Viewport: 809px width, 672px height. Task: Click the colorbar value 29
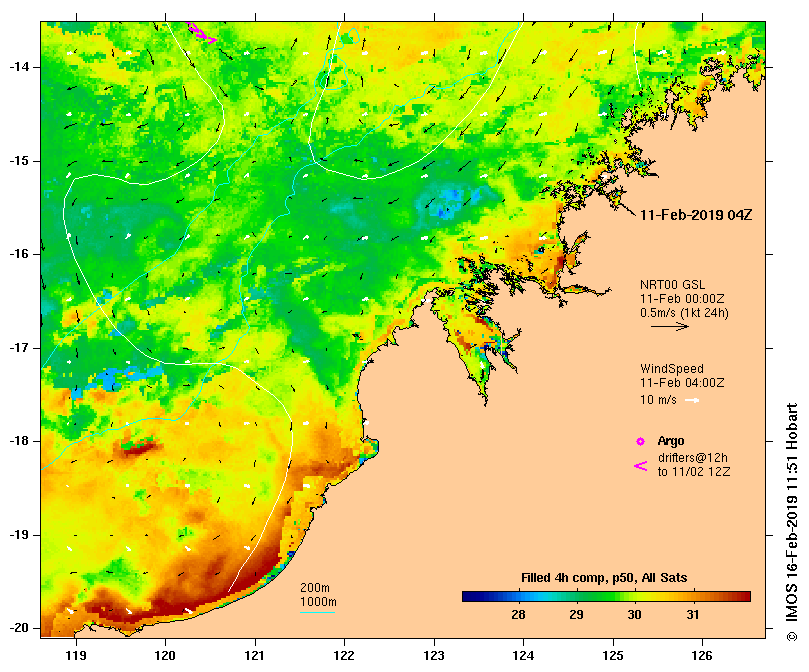click(576, 615)
